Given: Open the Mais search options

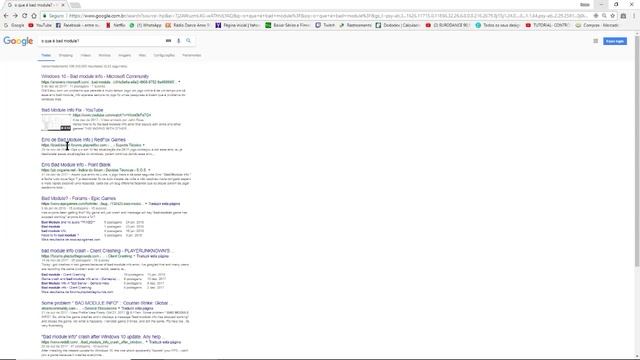Looking at the screenshot, I should click(x=142, y=55).
